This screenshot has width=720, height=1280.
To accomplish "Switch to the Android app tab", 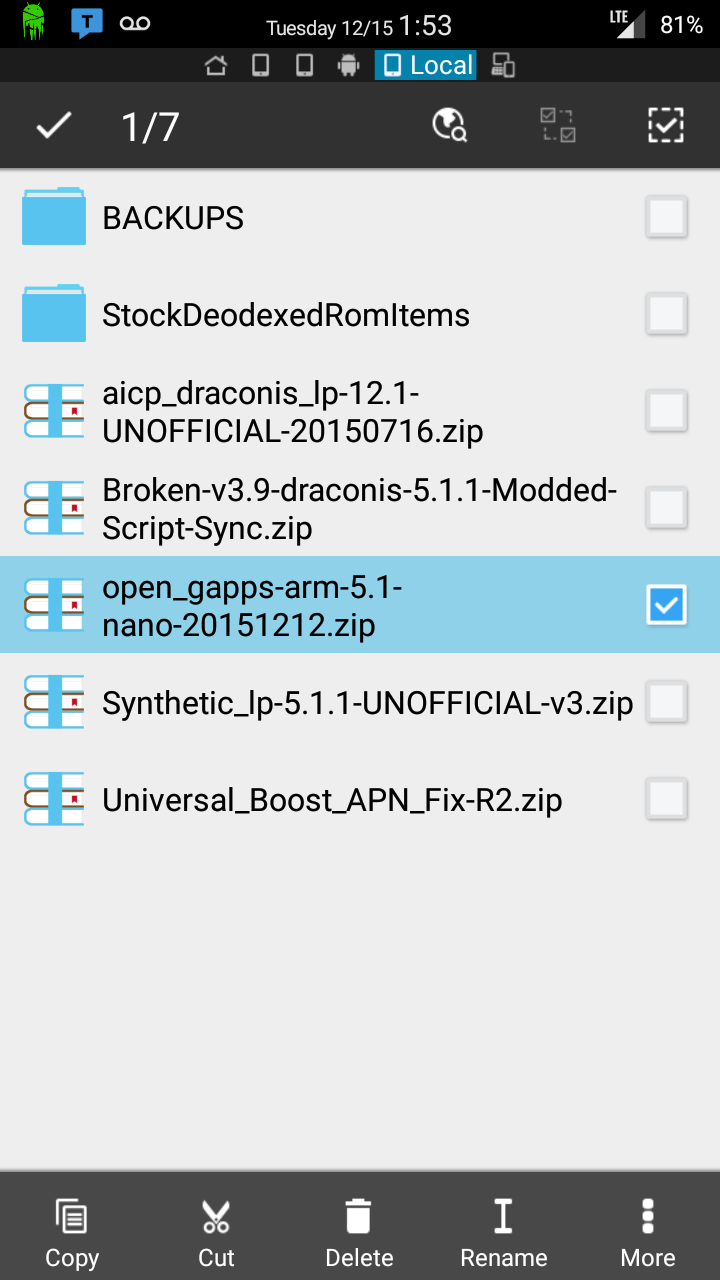I will tap(348, 66).
